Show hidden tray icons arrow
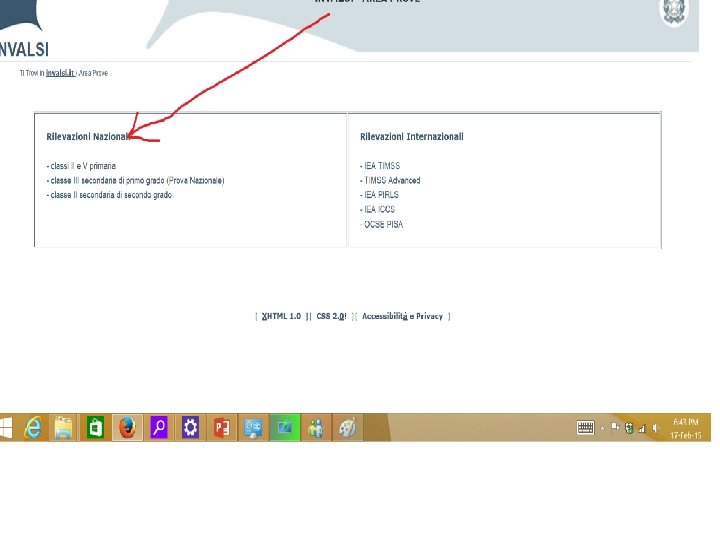Image resolution: width=720 pixels, height=540 pixels. pyautogui.click(x=602, y=429)
